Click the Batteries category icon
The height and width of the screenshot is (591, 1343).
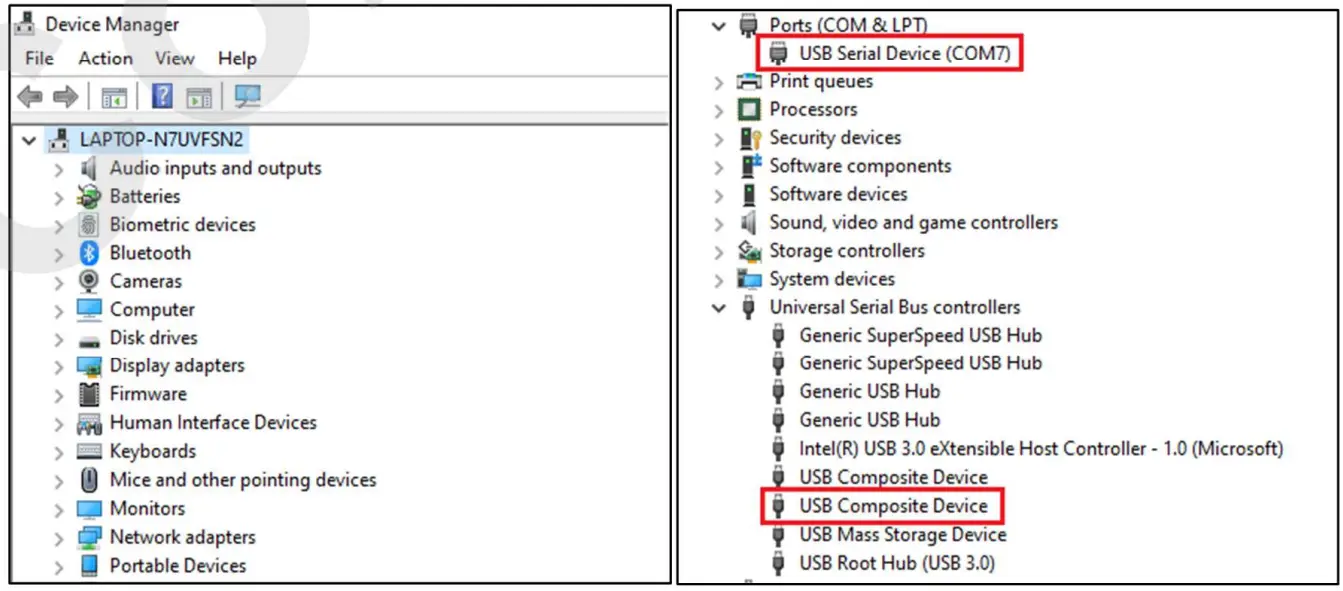pos(88,196)
